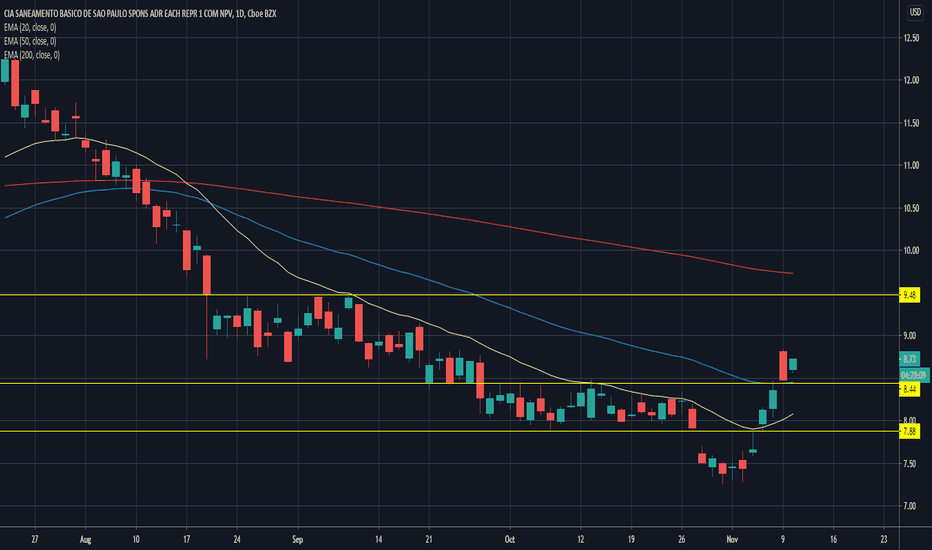The image size is (932, 550).
Task: Click the Aug date label on time axis
Action: pos(86,539)
